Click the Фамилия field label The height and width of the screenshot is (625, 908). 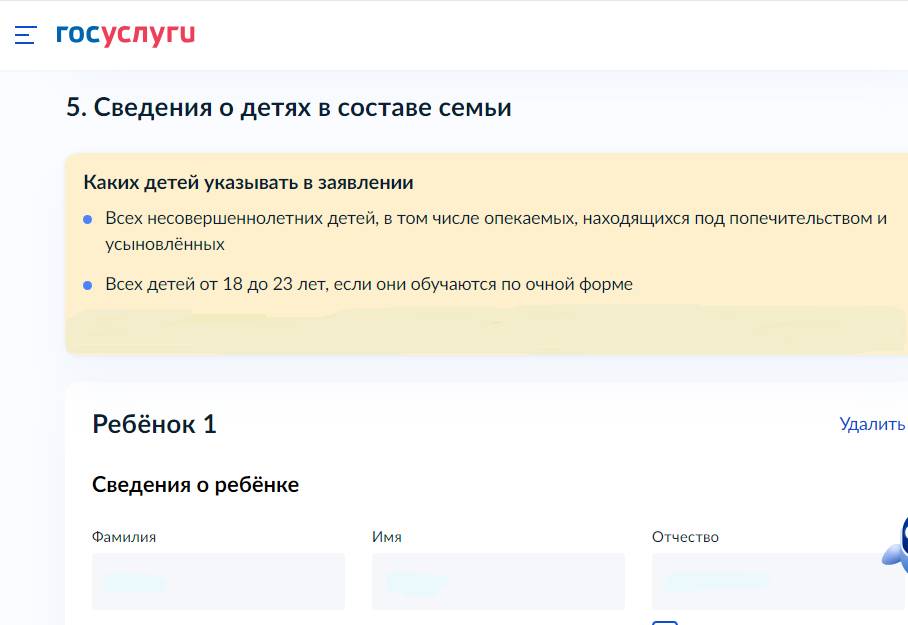point(125,536)
